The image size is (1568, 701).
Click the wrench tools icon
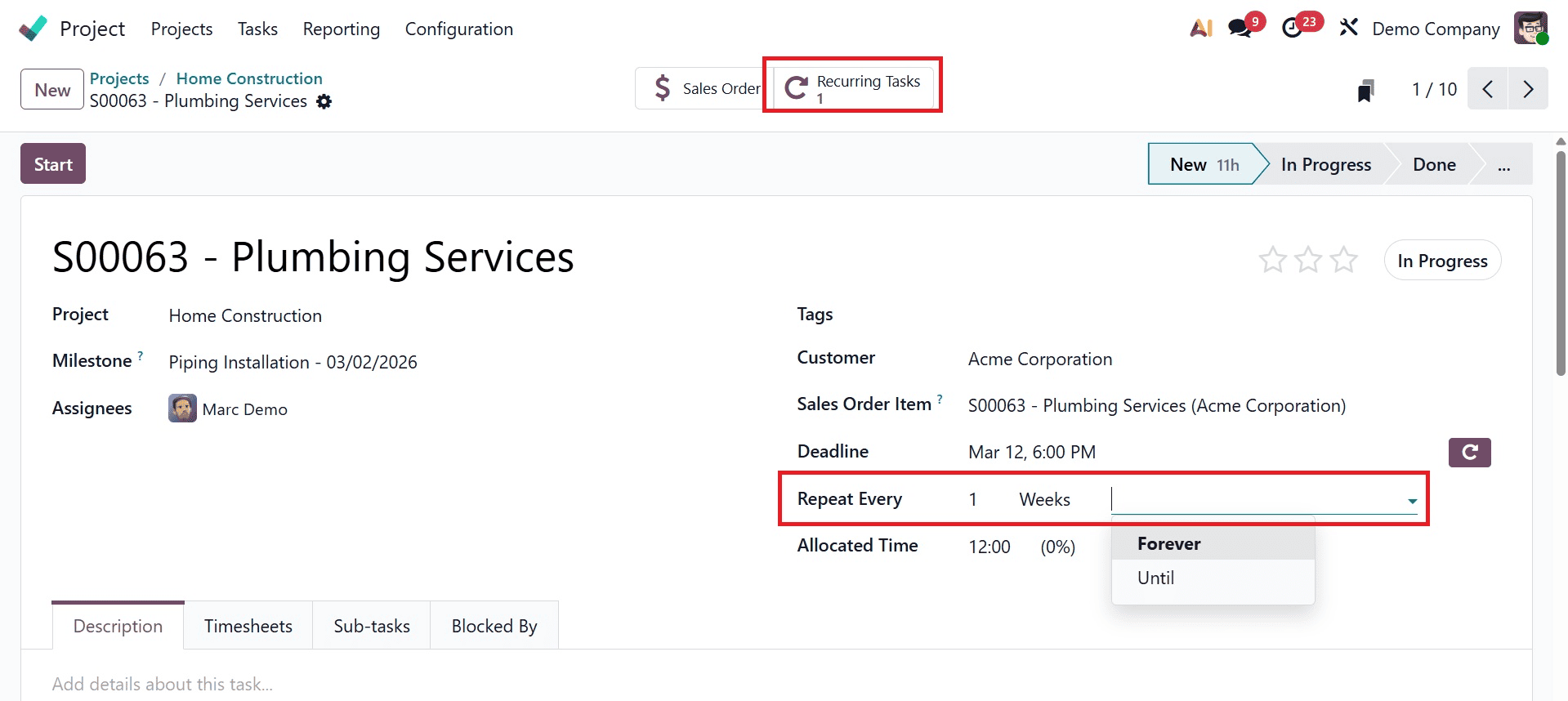pos(1348,28)
